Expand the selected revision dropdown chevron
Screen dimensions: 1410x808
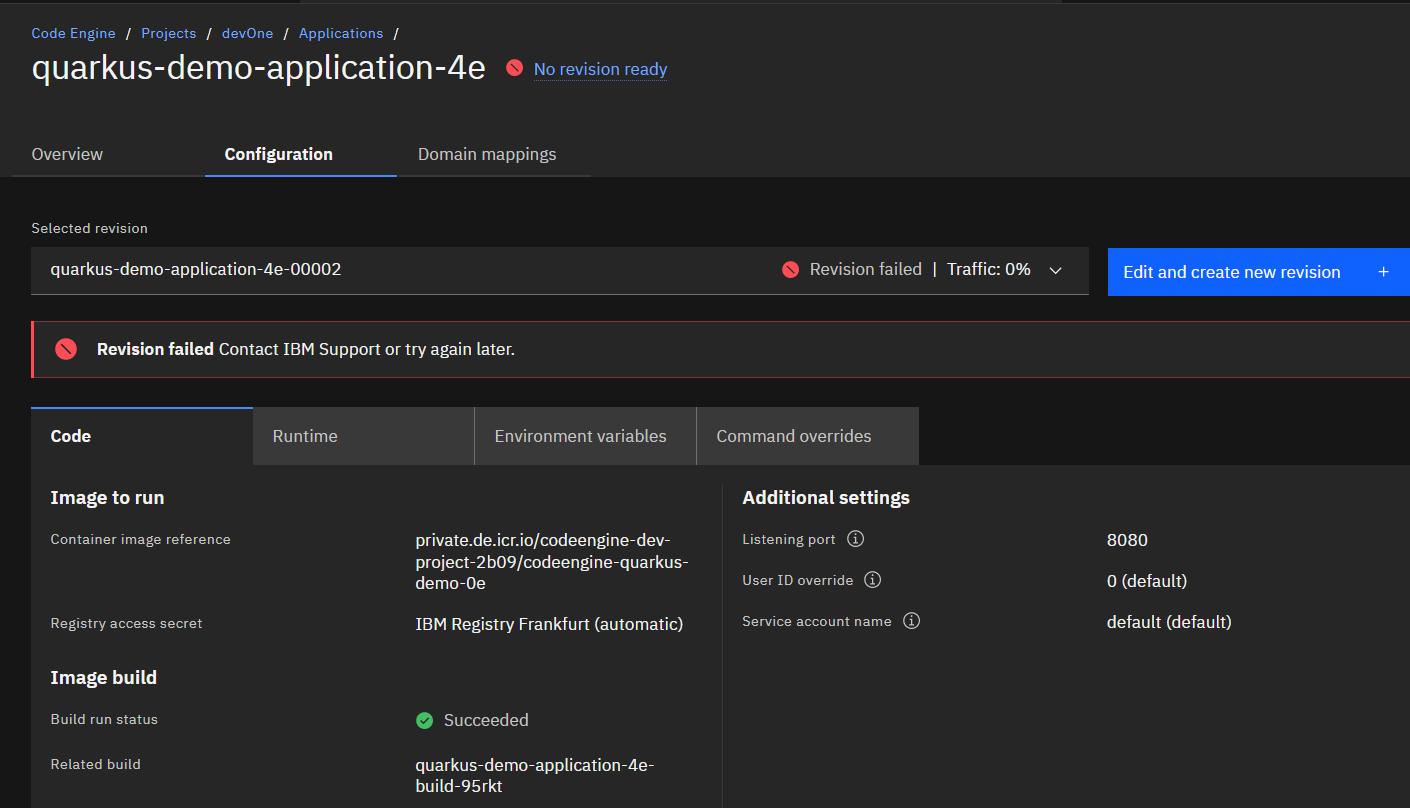pyautogui.click(x=1055, y=270)
